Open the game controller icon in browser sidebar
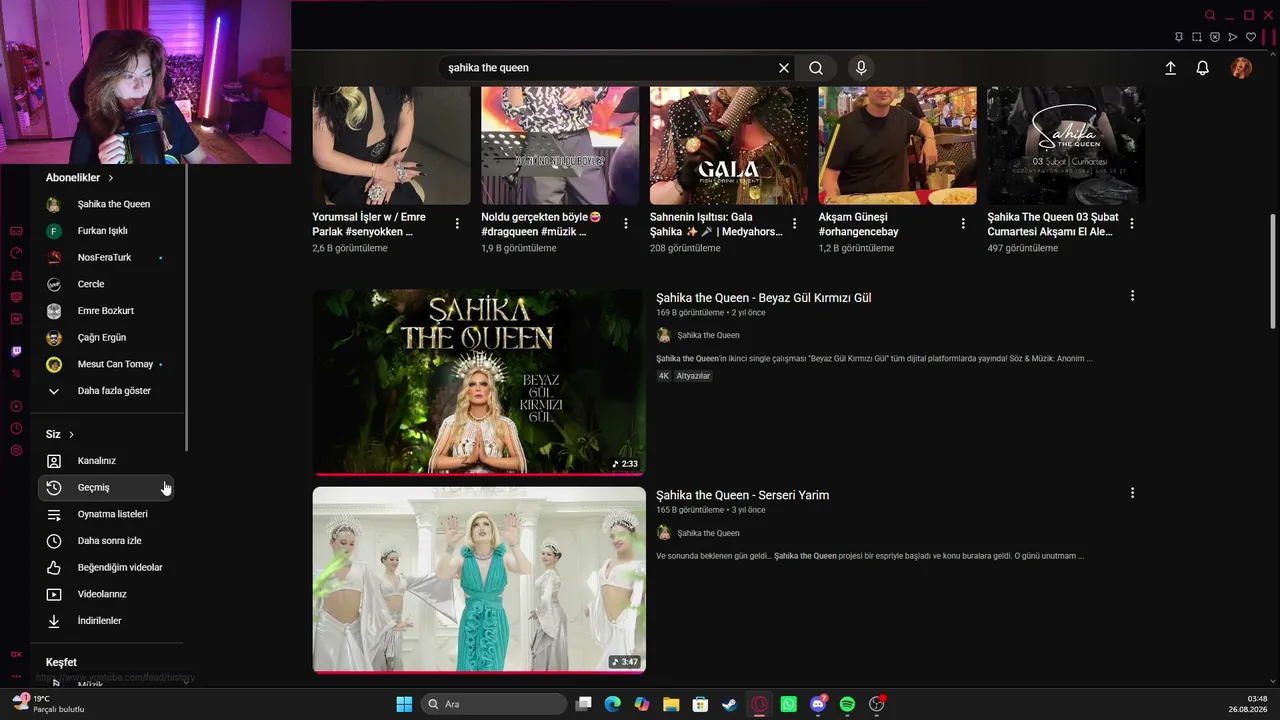This screenshot has width=1280, height=720. (x=16, y=231)
